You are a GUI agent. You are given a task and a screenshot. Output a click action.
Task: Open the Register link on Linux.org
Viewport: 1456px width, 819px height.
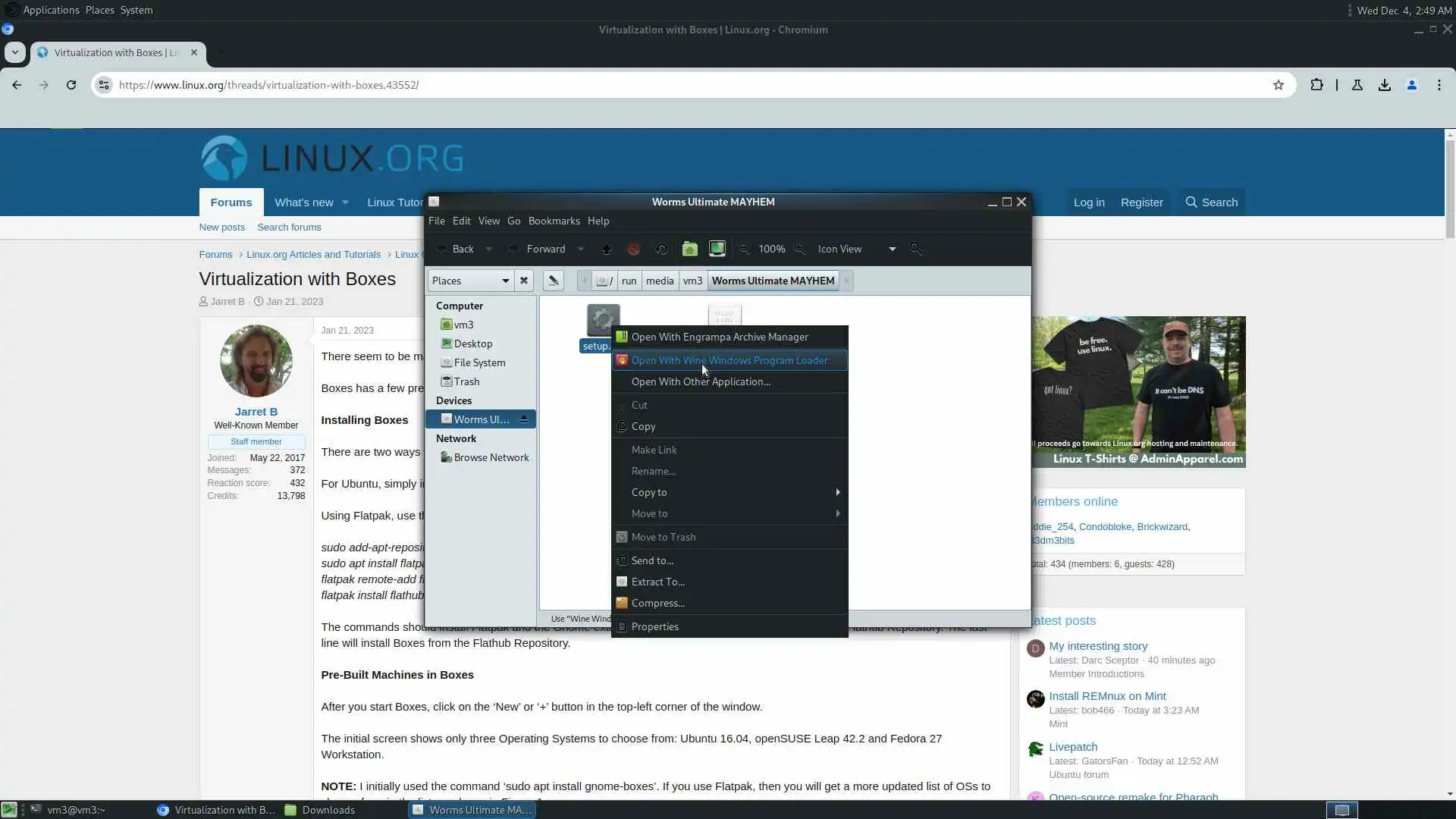(1141, 202)
